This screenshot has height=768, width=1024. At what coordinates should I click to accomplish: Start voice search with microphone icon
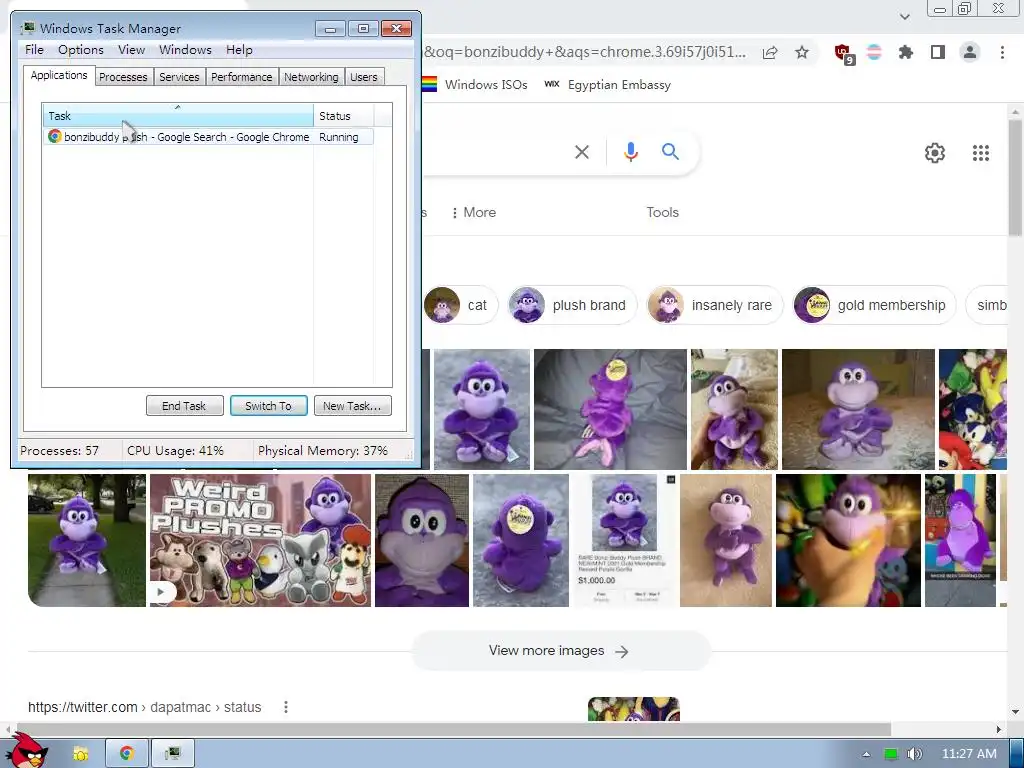coord(630,152)
